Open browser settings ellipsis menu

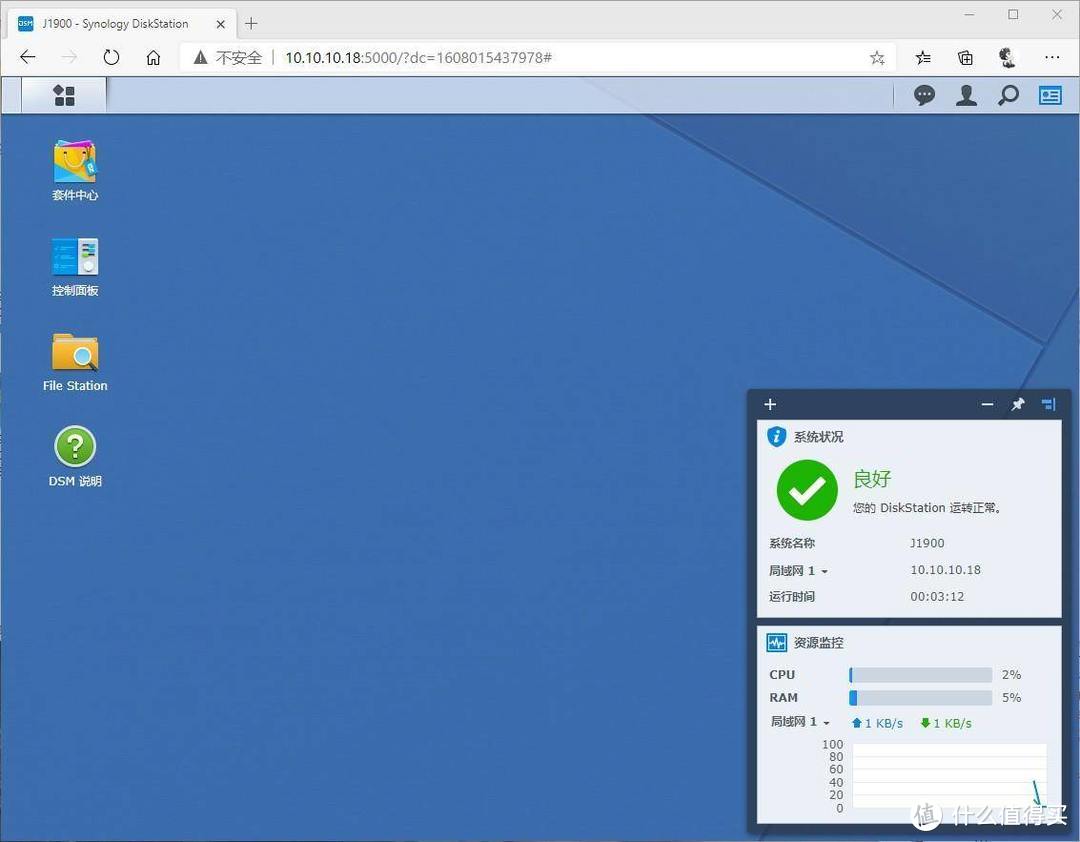coord(1052,58)
